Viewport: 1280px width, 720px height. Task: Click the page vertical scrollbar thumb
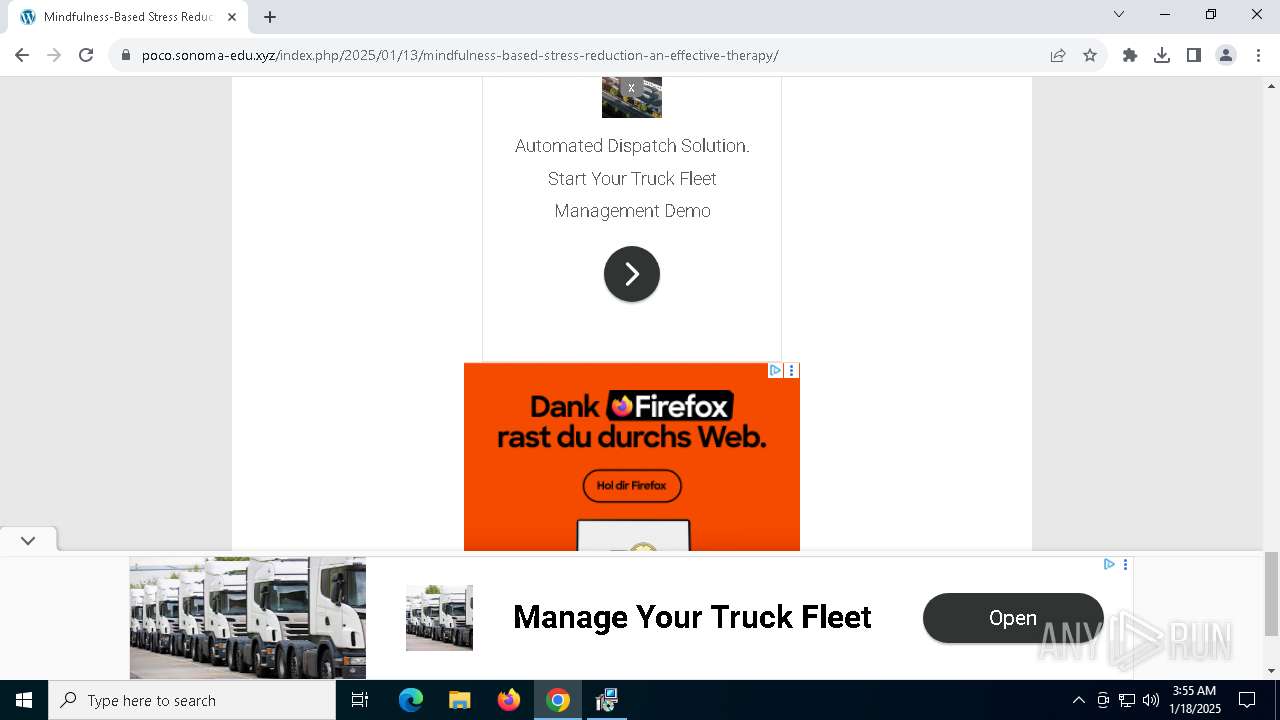(1271, 593)
